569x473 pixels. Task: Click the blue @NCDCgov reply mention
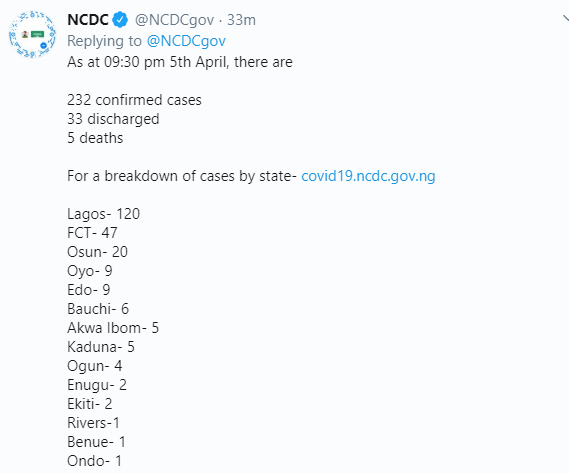[186, 41]
